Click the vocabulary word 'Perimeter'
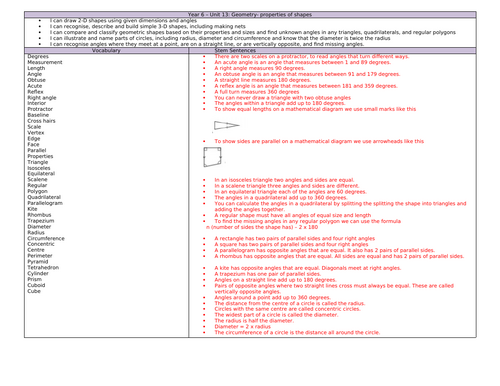This screenshot has width=500, height=386. (40, 256)
